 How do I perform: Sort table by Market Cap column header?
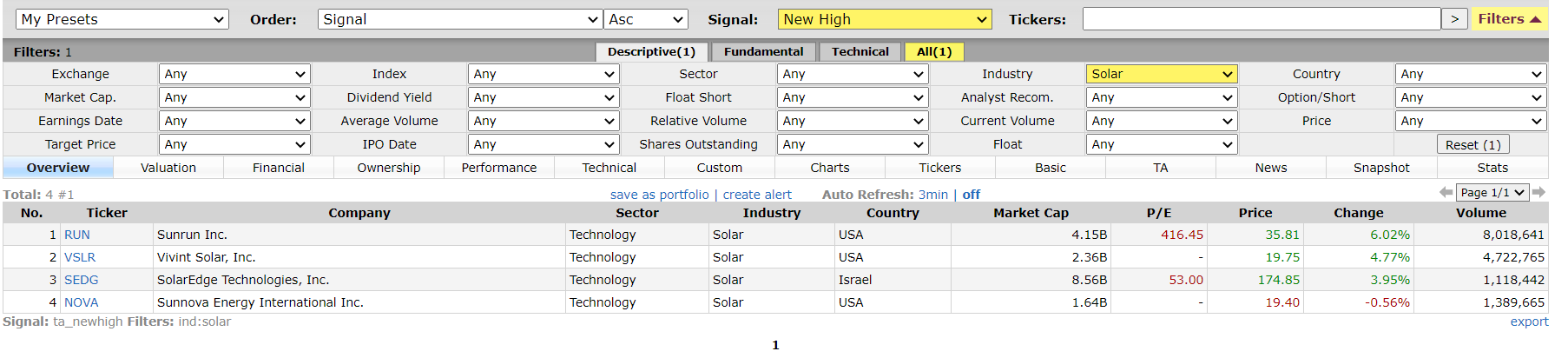1031,213
